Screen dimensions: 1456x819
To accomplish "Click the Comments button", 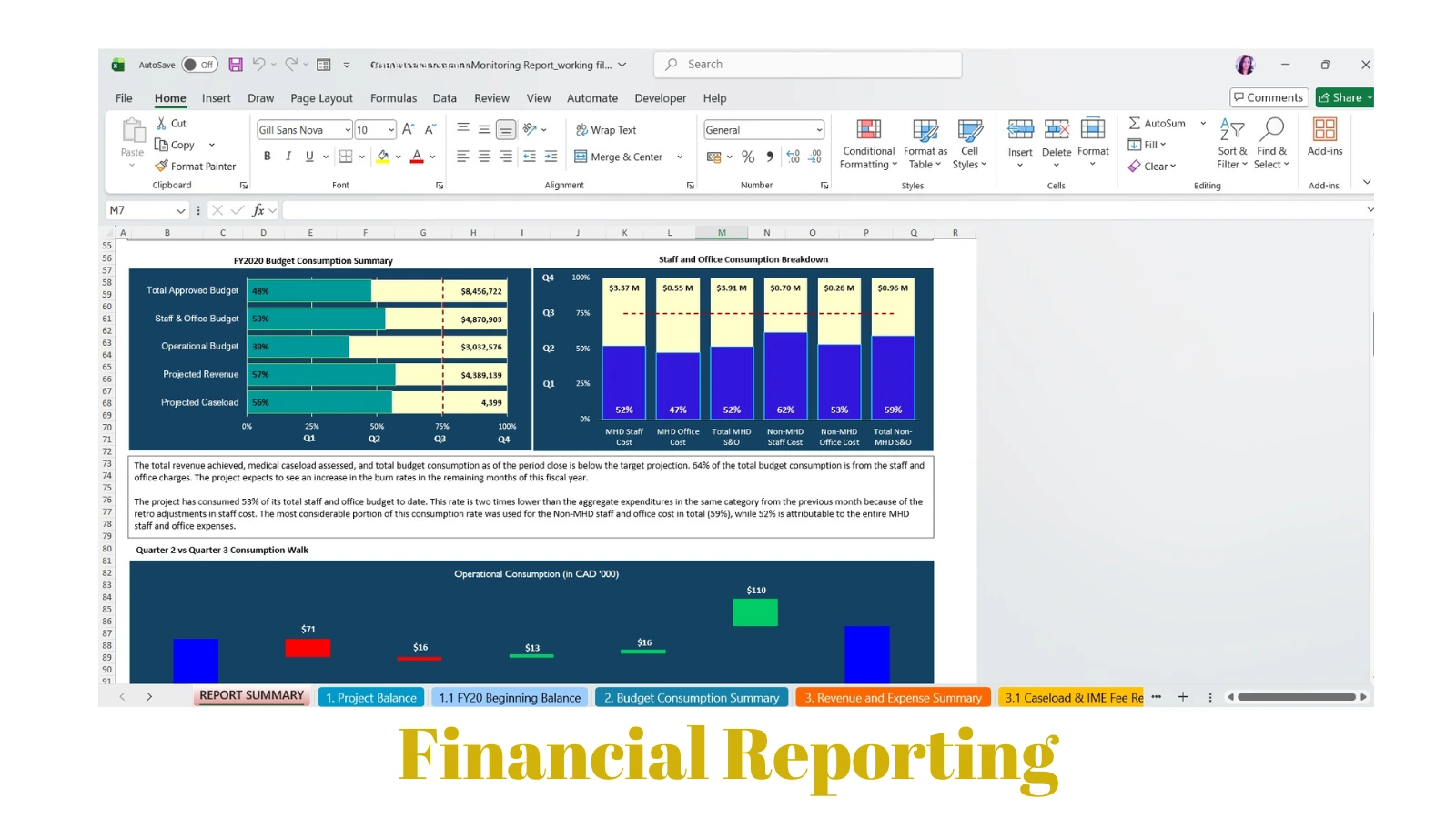I will pyautogui.click(x=1269, y=97).
